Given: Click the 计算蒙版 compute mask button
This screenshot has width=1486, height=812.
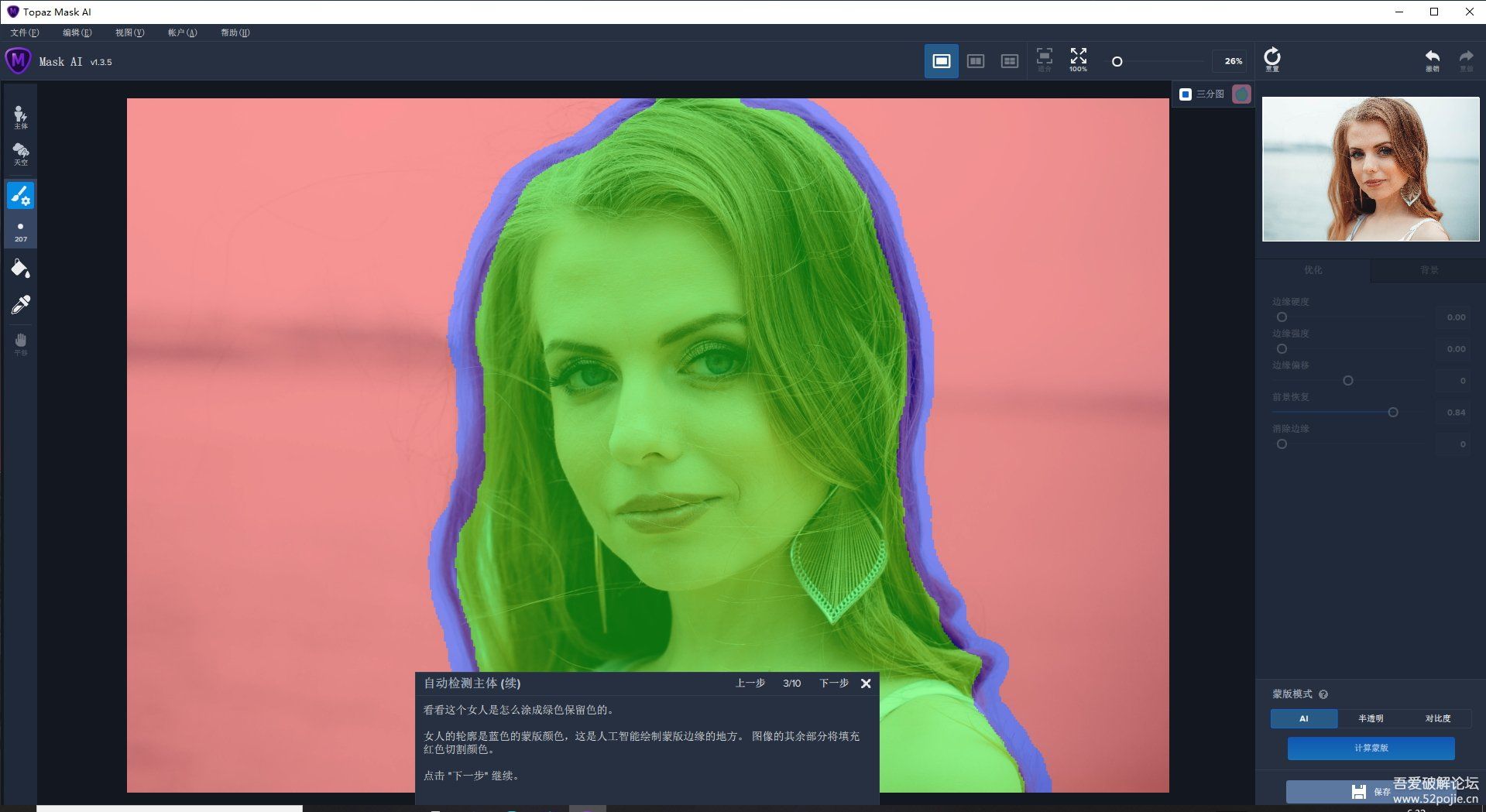Looking at the screenshot, I should [1369, 748].
